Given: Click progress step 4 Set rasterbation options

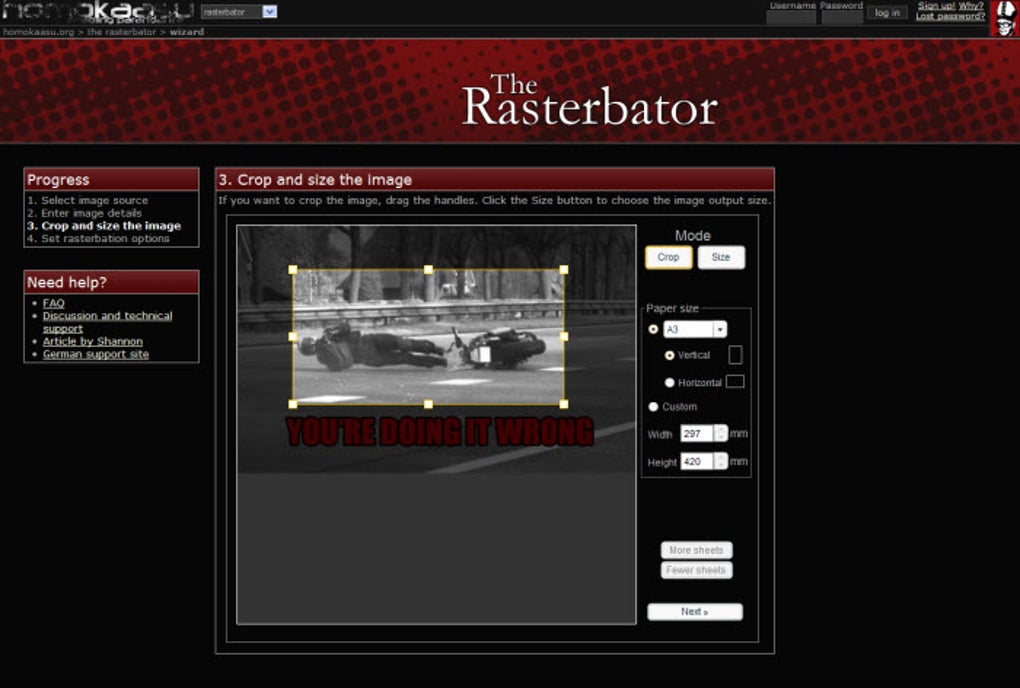Looking at the screenshot, I should [98, 239].
